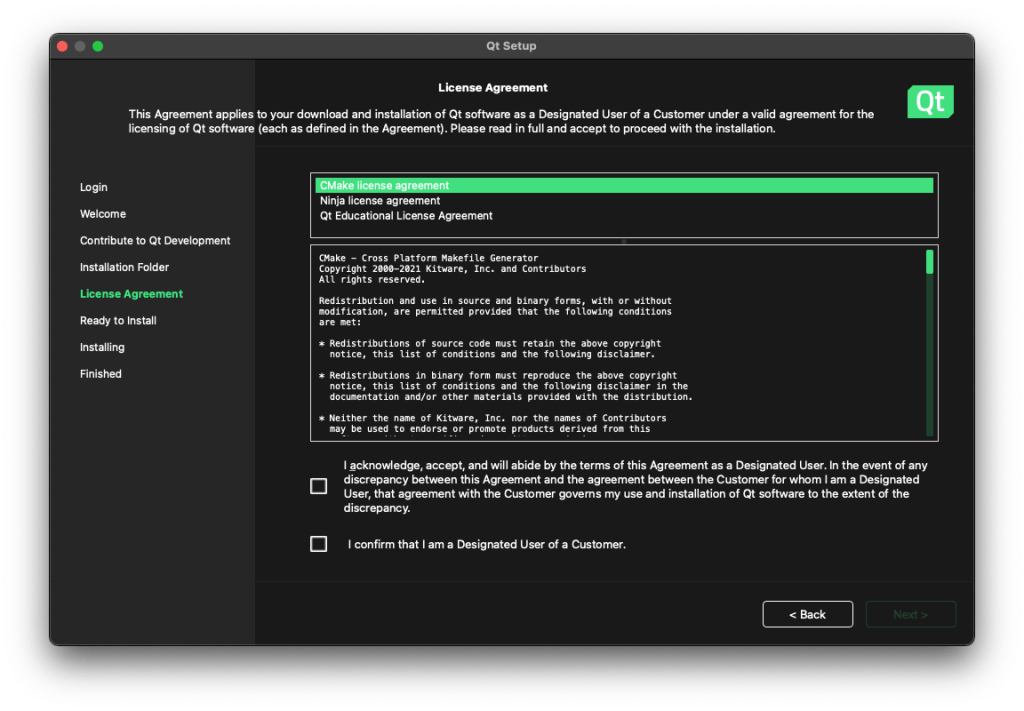Click the green zoom window button

98,46
